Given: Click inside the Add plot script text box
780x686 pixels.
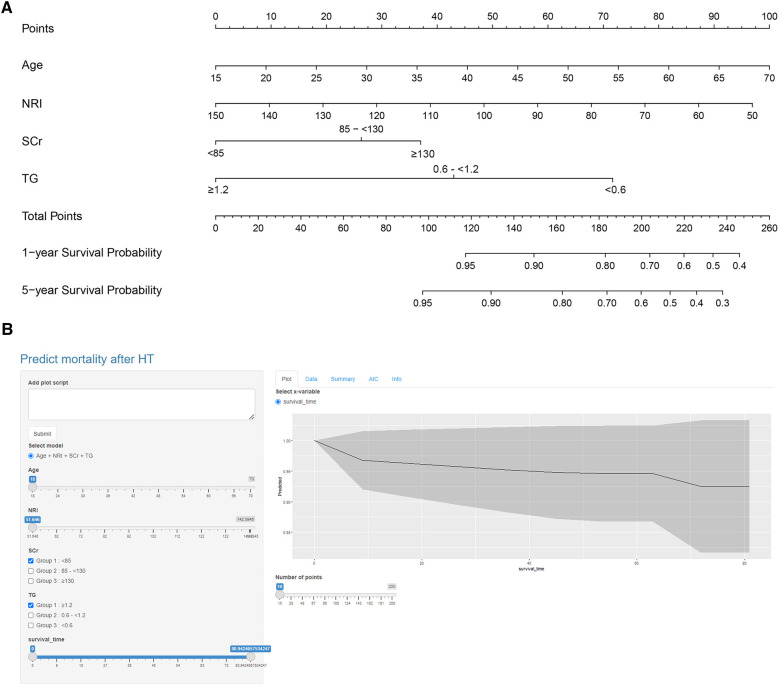Looking at the screenshot, I should tap(140, 404).
